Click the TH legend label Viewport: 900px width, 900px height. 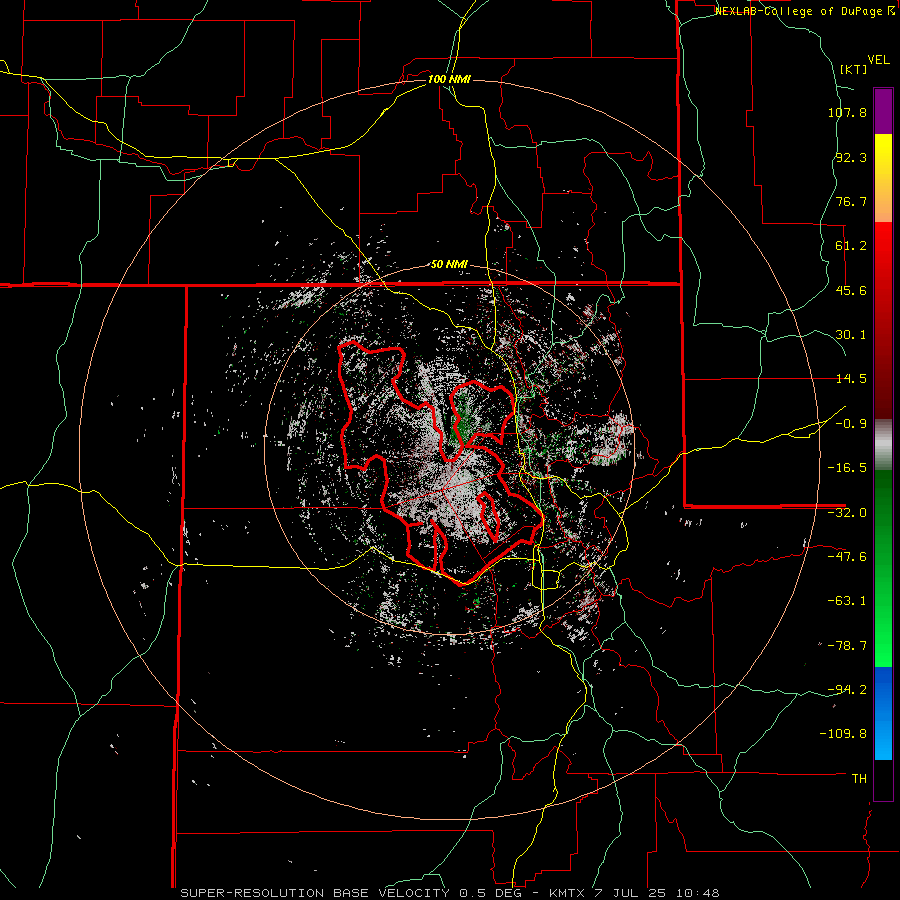(x=859, y=779)
